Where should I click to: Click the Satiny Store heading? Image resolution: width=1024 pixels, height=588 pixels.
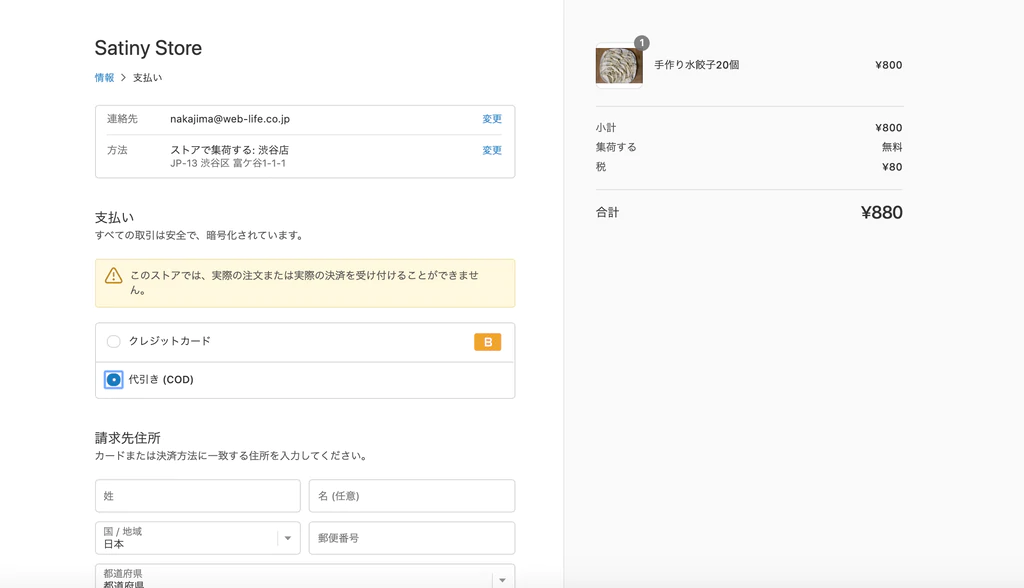click(147, 48)
